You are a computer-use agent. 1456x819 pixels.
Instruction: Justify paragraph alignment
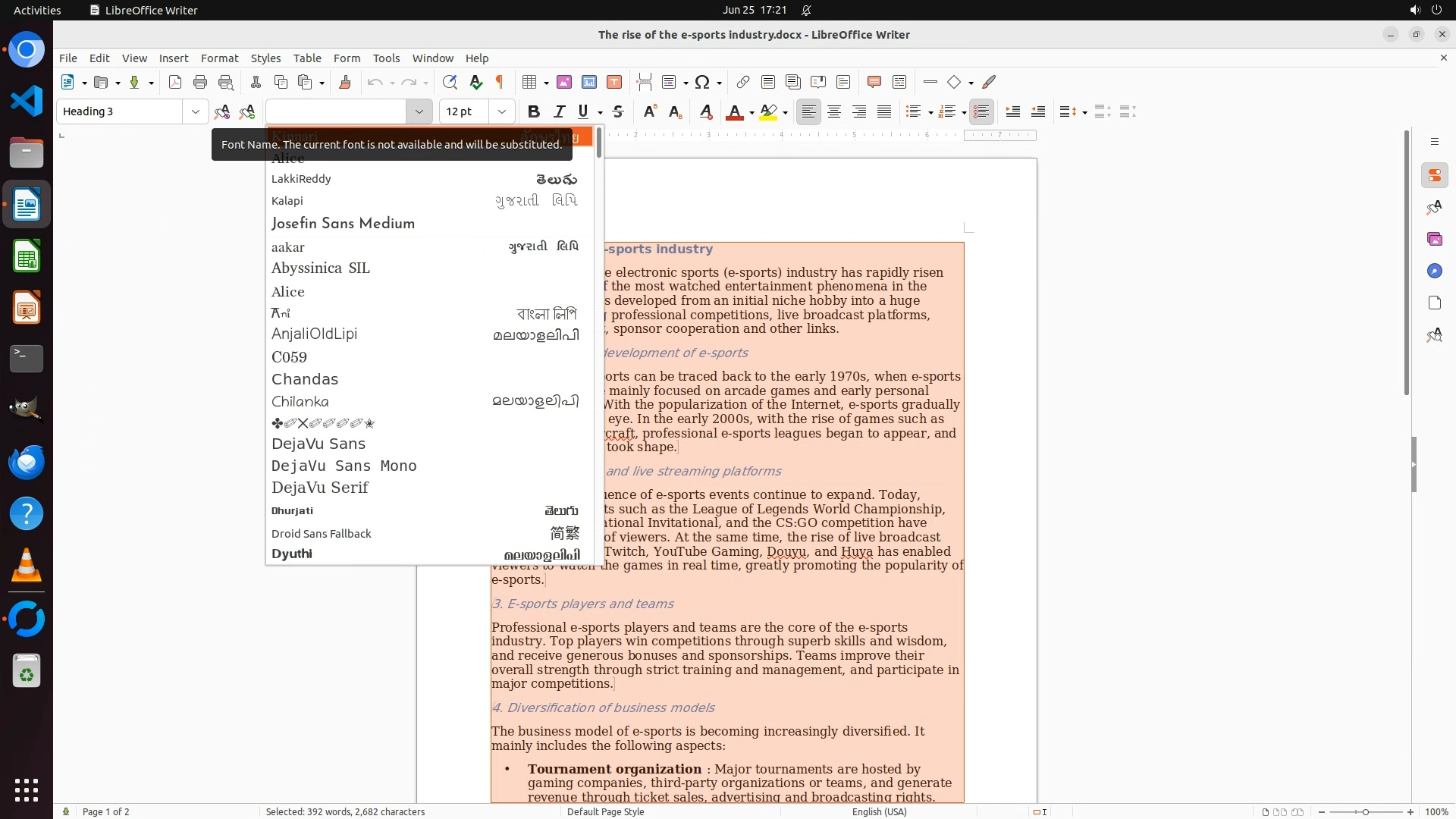tap(884, 111)
